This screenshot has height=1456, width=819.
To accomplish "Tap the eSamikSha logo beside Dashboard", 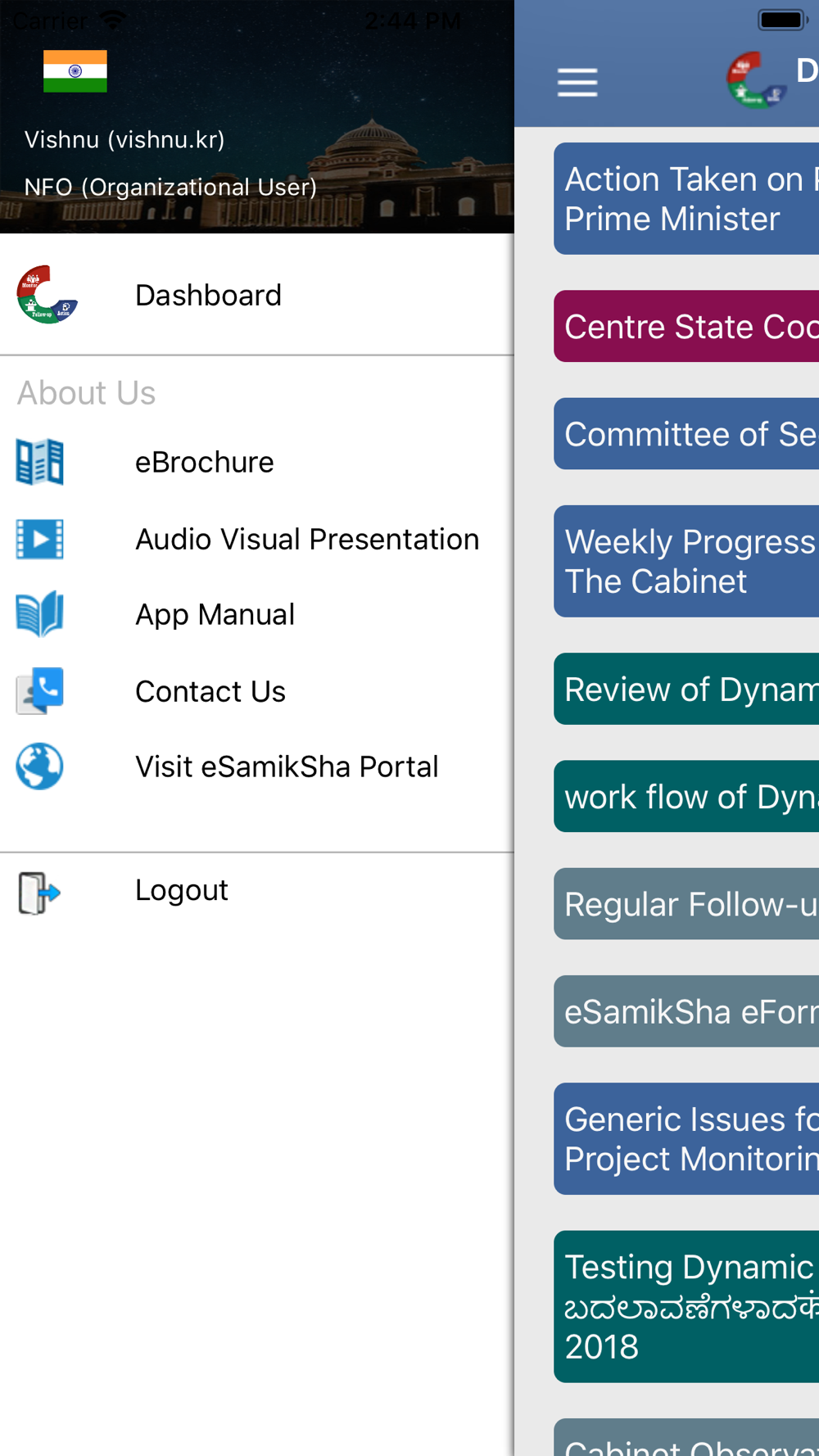I will pyautogui.click(x=47, y=295).
